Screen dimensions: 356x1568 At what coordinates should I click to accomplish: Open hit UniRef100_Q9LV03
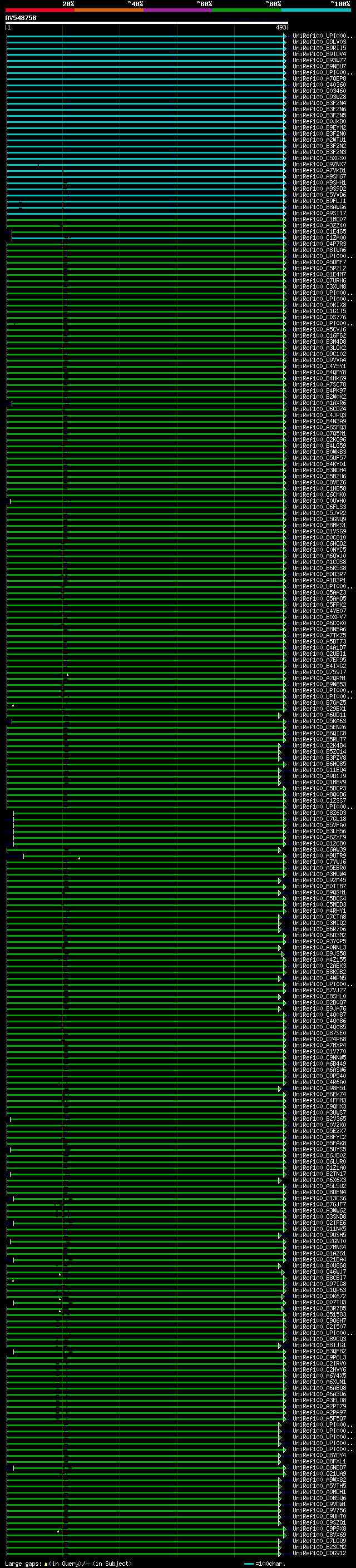[x=319, y=42]
